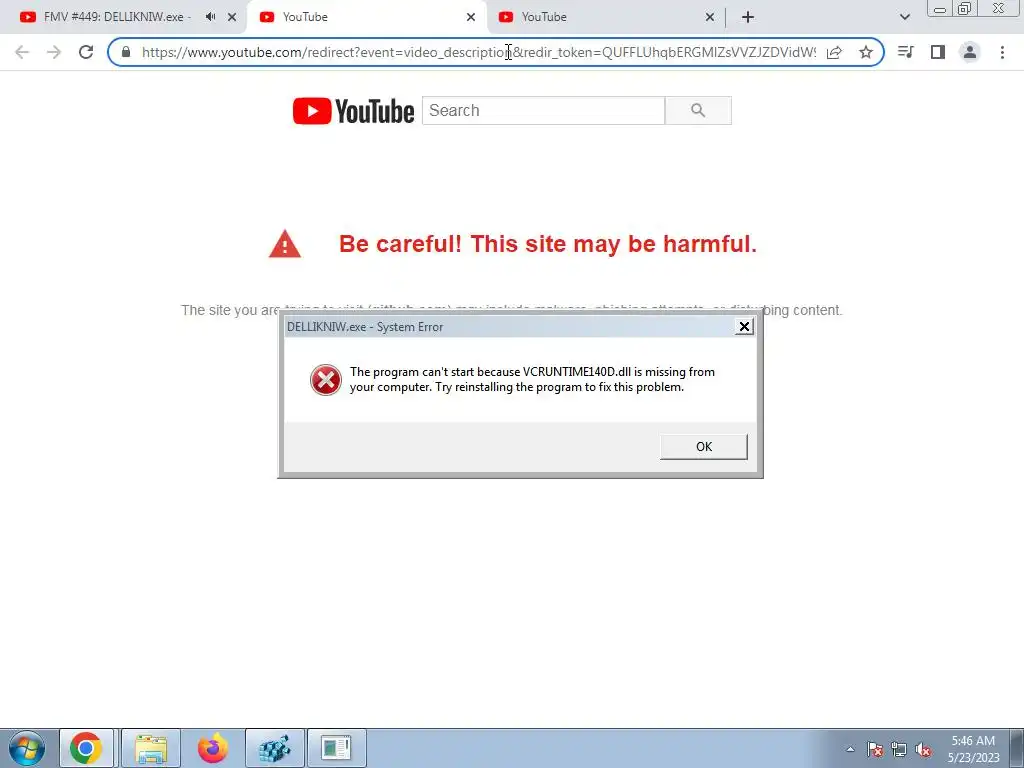Viewport: 1024px width, 768px height.
Task: Show hidden tray icons arrow
Action: [x=850, y=749]
